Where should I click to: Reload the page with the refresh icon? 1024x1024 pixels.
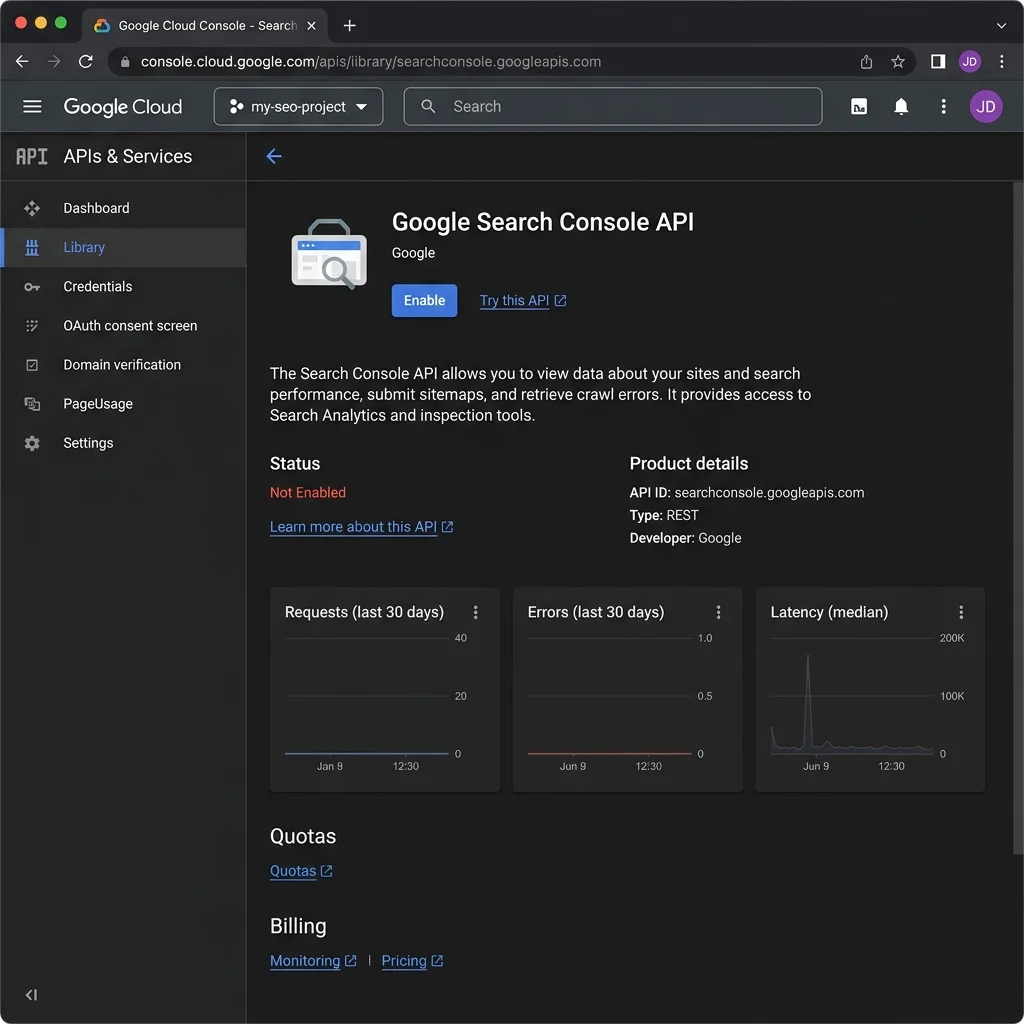86,61
